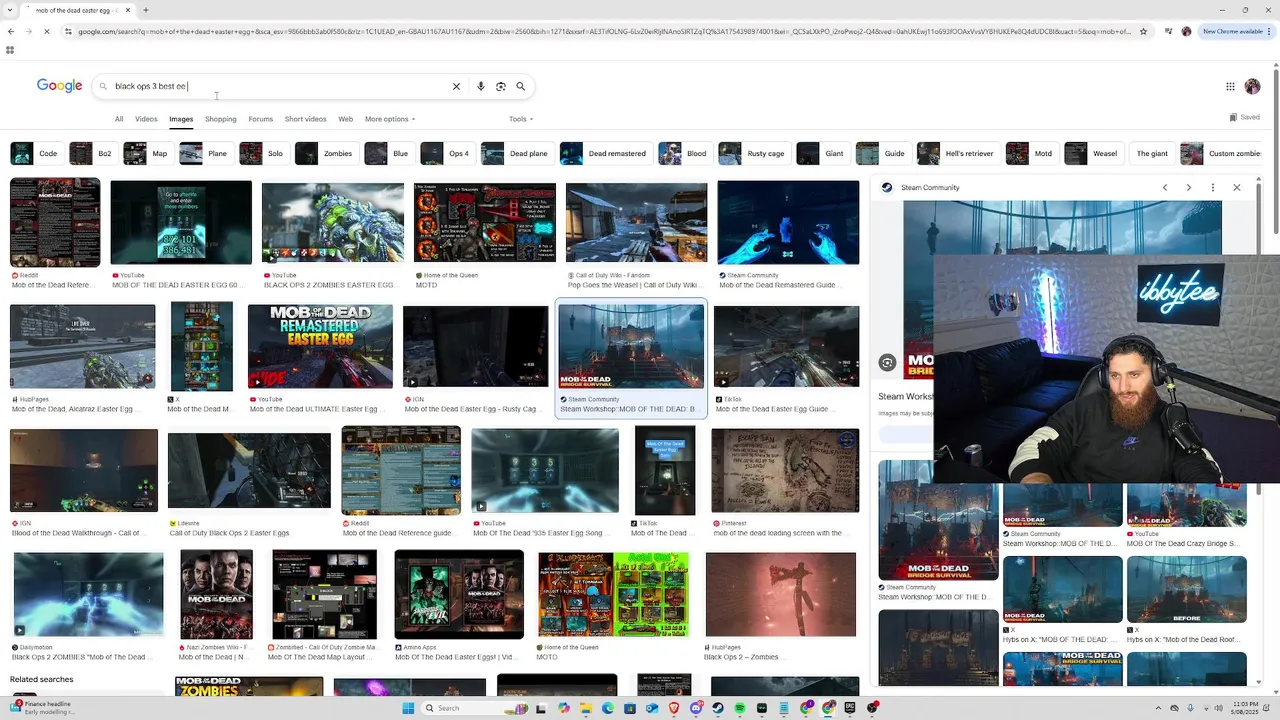Open a new browser tab
The width and height of the screenshot is (1280, 720).
[145, 10]
